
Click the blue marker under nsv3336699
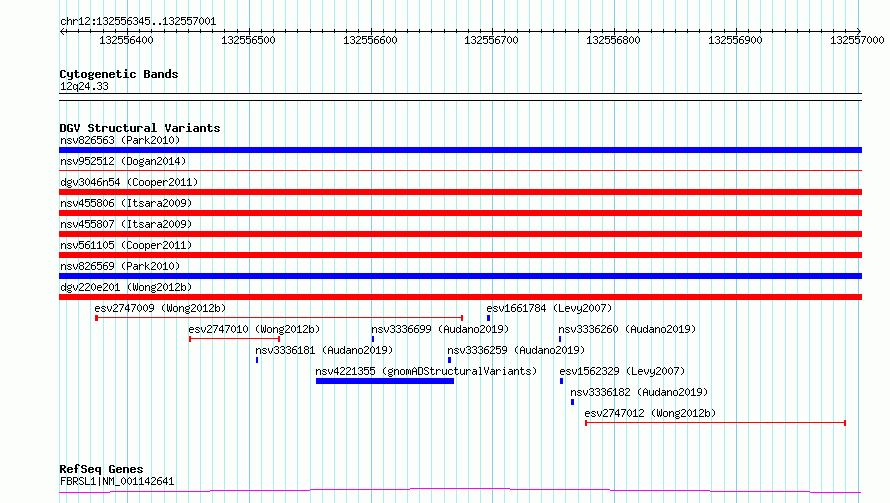[373, 339]
